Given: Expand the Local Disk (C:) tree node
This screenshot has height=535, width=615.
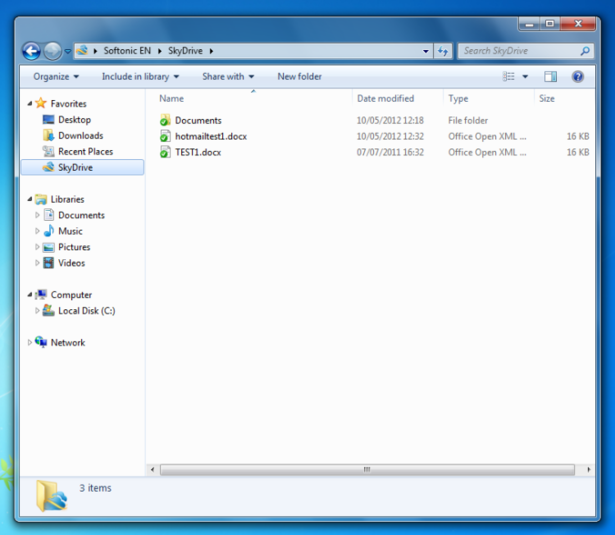Looking at the screenshot, I should pos(38,311).
